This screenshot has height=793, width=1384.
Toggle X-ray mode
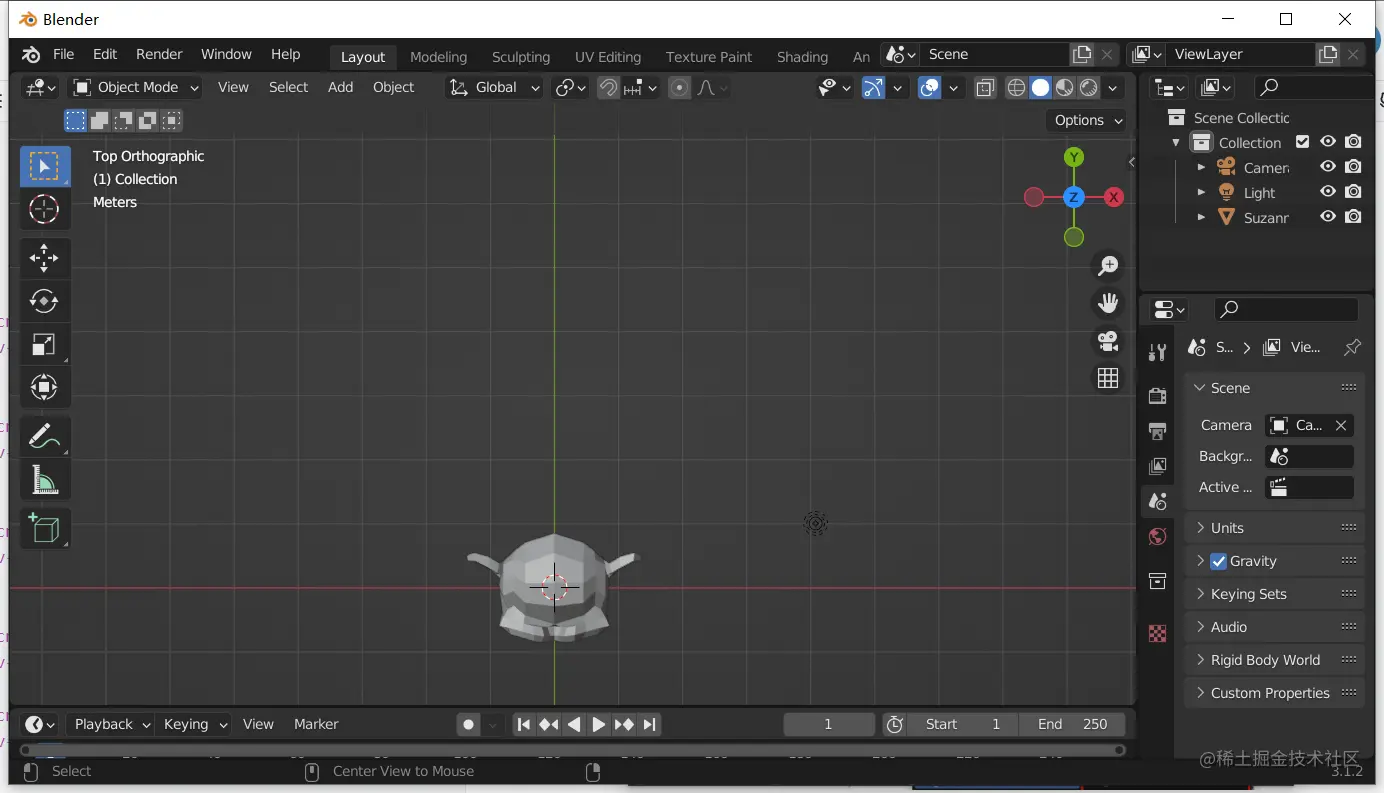[985, 88]
